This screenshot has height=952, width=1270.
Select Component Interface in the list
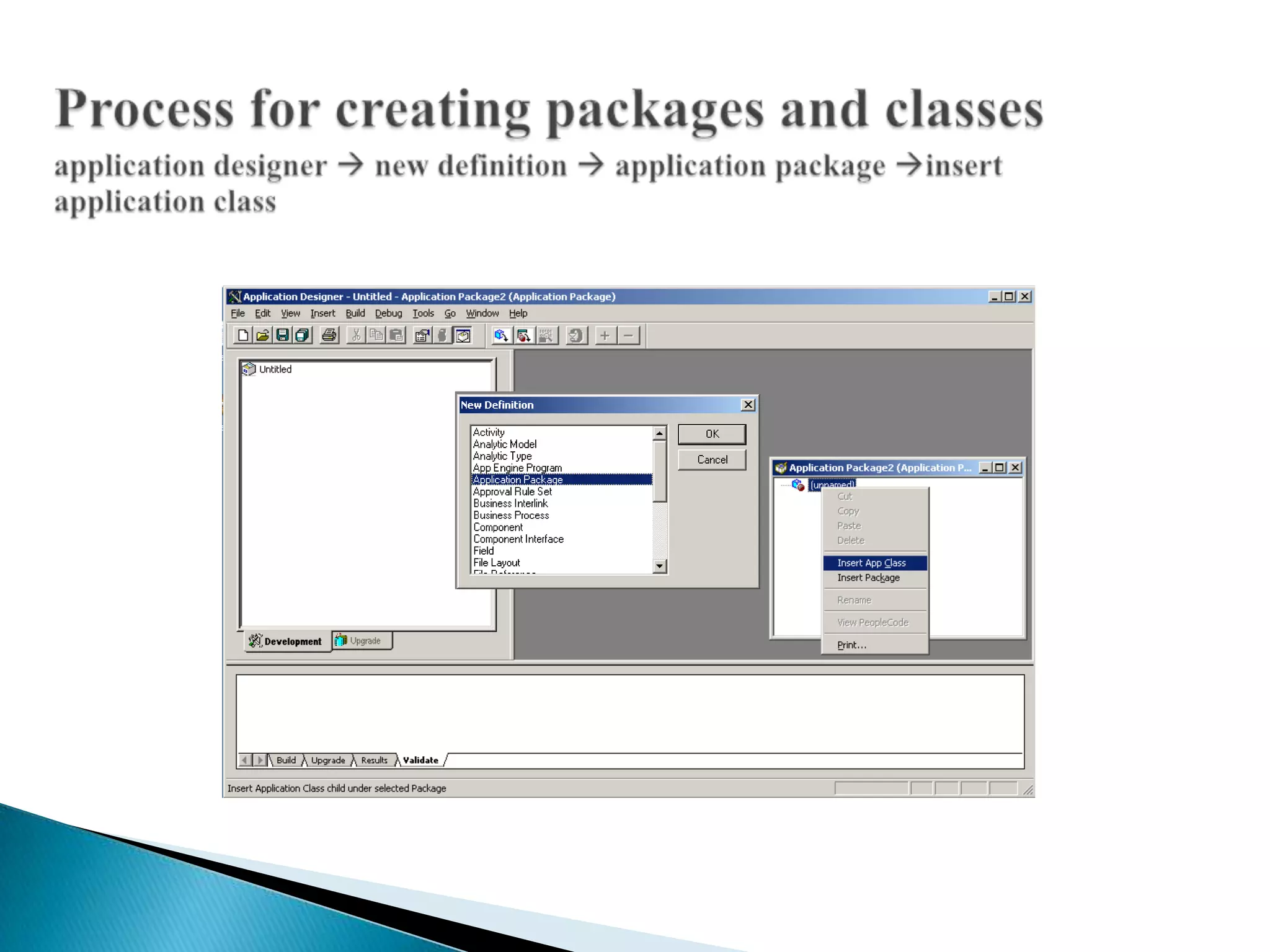tap(518, 539)
